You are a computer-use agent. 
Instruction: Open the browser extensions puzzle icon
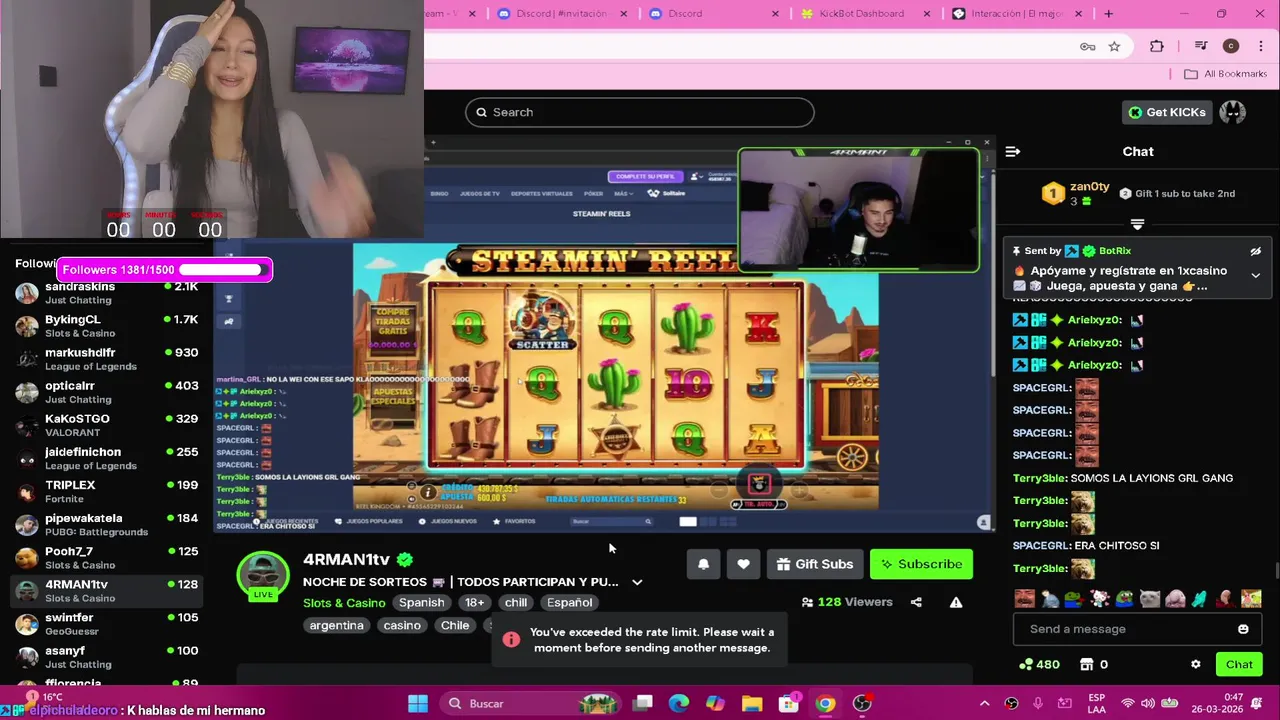(x=1157, y=46)
